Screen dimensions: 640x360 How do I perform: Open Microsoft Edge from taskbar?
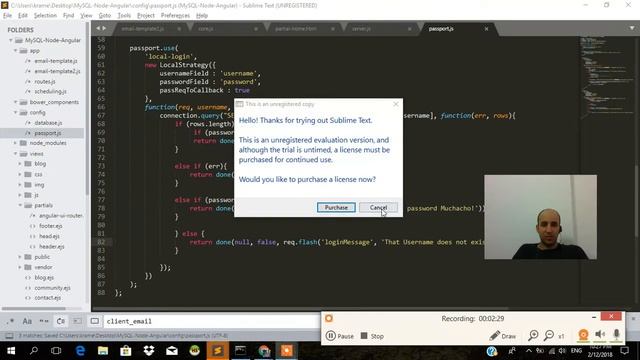click(x=80, y=351)
